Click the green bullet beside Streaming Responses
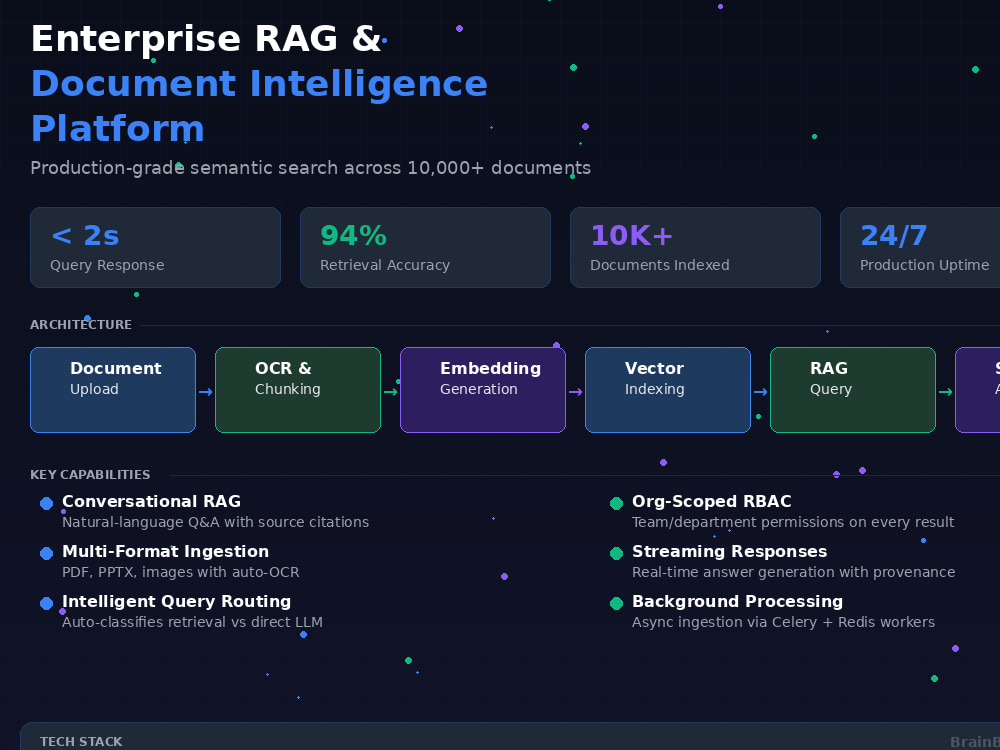Viewport: 1000px width, 750px height. [616, 554]
